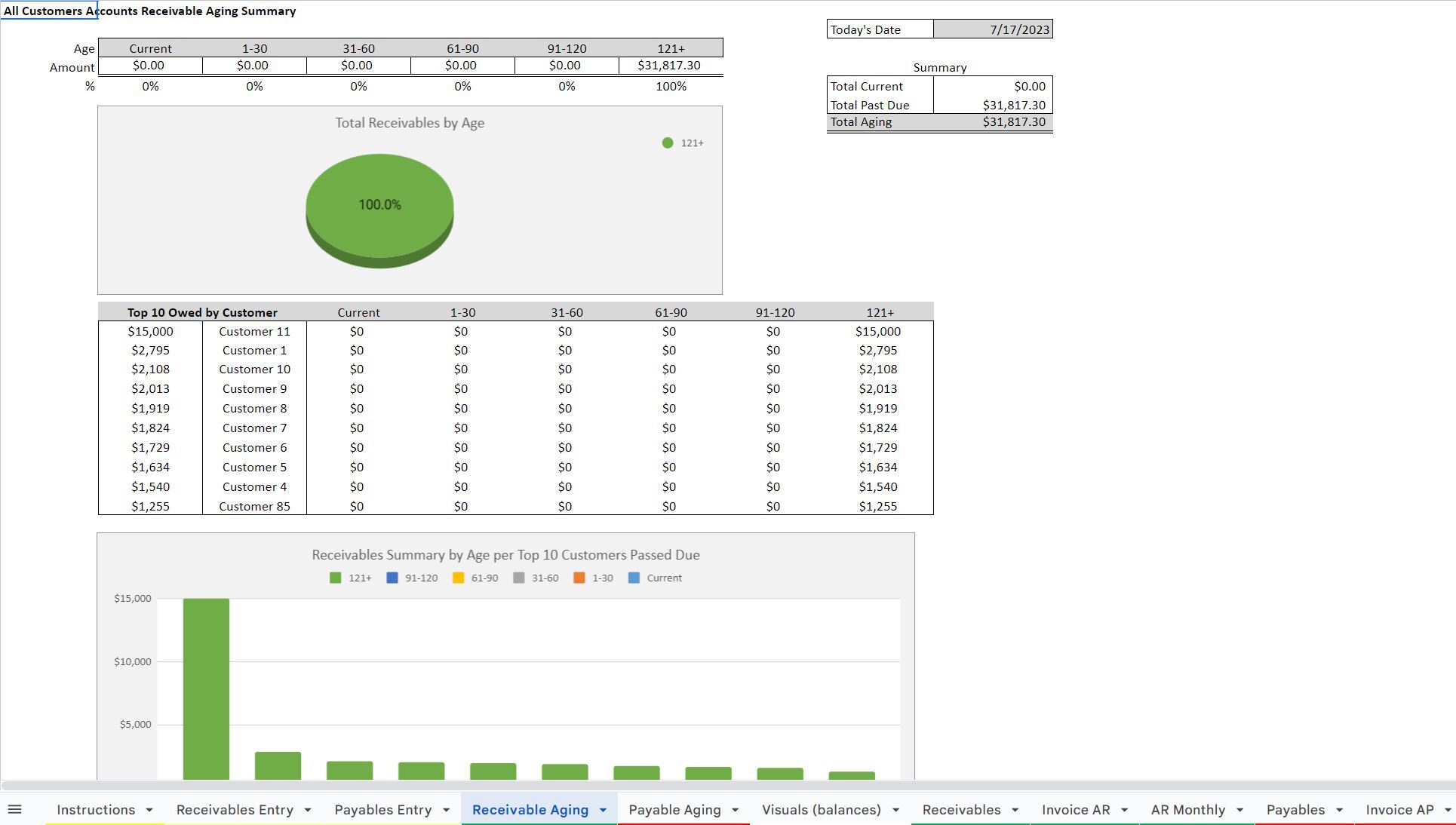1456x825 pixels.
Task: Switch to Invoice AR tab
Action: click(1076, 810)
